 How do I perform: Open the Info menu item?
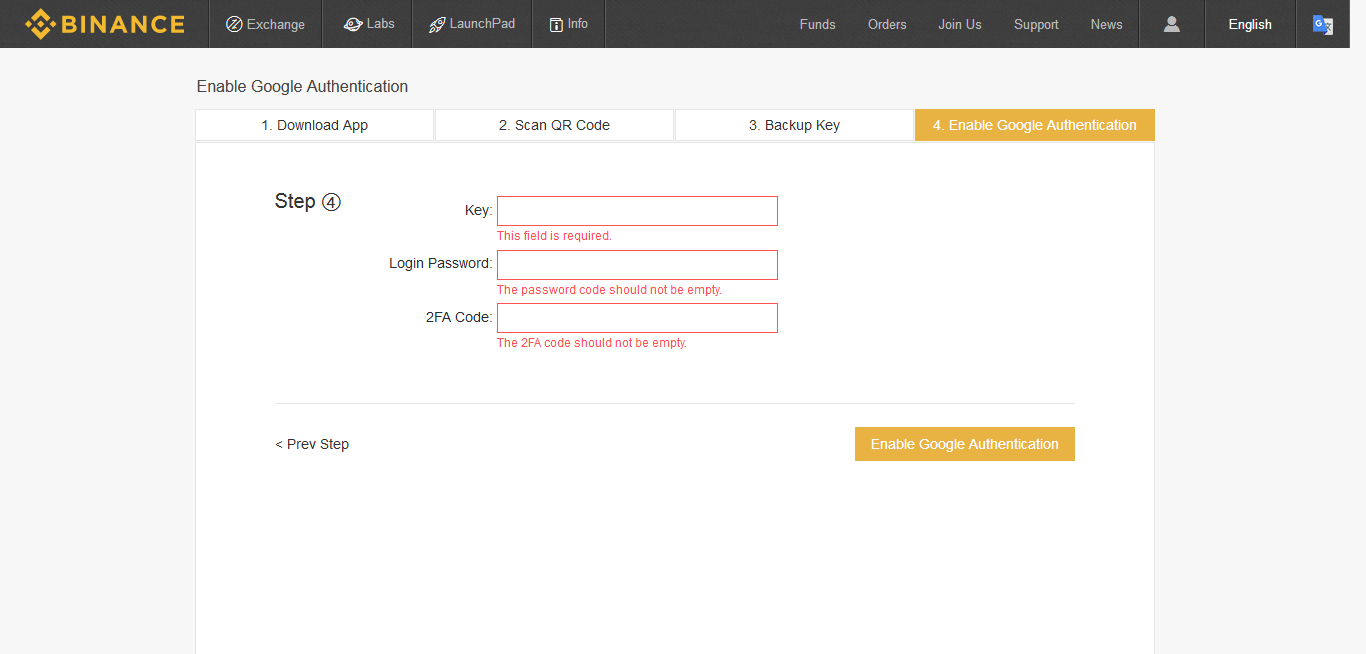click(x=569, y=24)
